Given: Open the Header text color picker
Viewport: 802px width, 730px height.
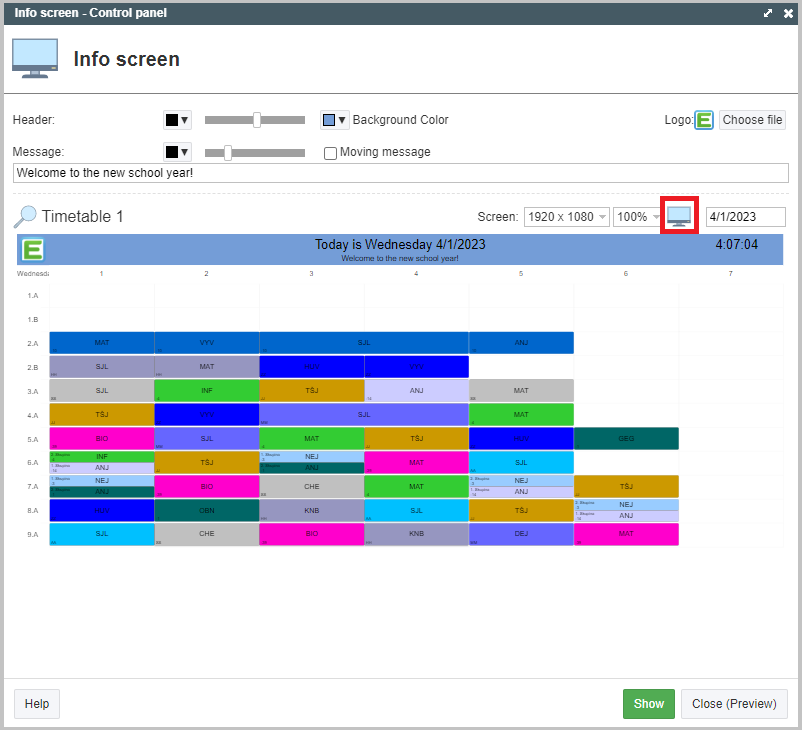Looking at the screenshot, I should (x=177, y=120).
